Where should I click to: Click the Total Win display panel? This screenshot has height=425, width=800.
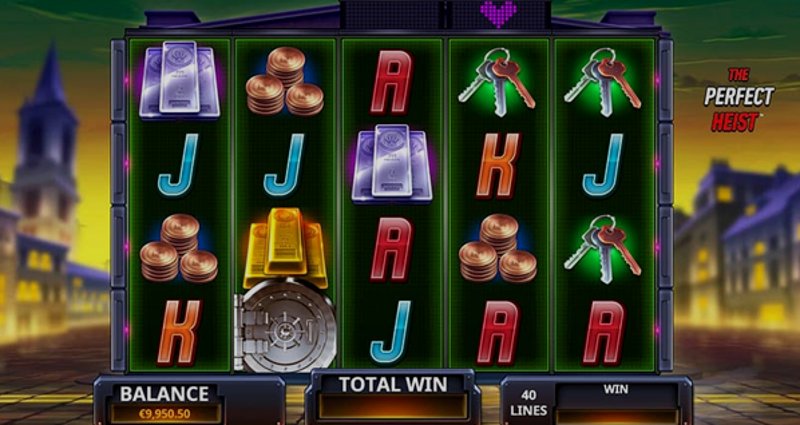(x=393, y=397)
